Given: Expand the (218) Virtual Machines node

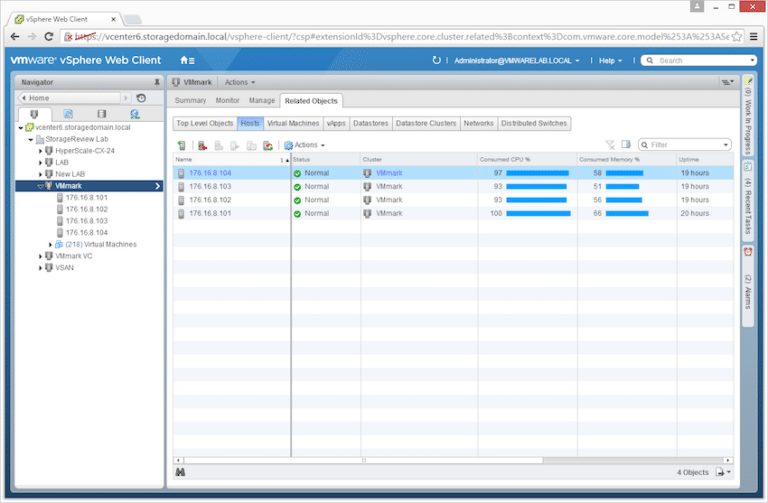Looking at the screenshot, I should [50, 244].
